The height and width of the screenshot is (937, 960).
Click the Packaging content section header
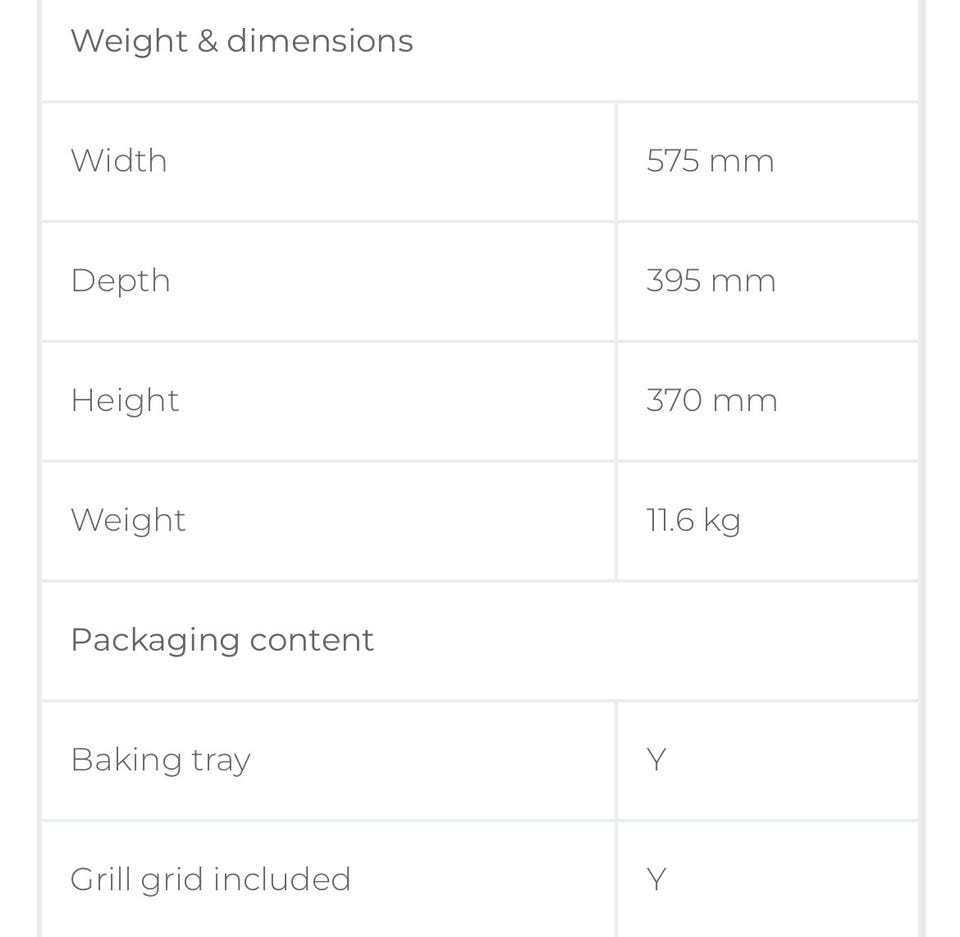222,640
